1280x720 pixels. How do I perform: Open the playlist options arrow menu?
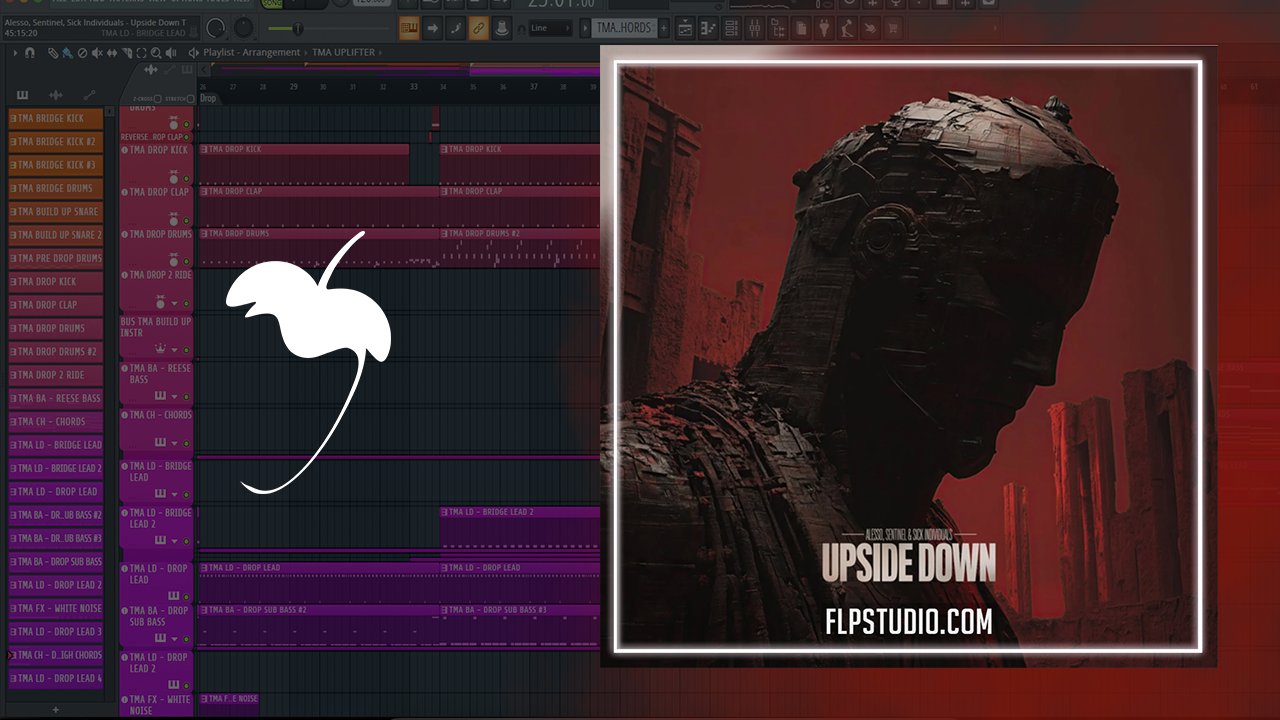pos(16,52)
